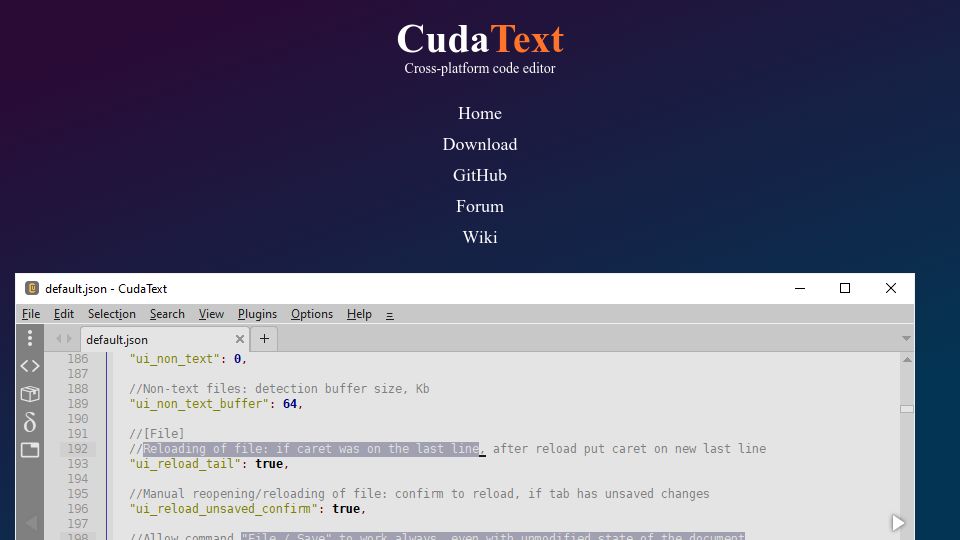Click the "ui_reload_tail" key
This screenshot has height=540, width=960.
click(184, 464)
